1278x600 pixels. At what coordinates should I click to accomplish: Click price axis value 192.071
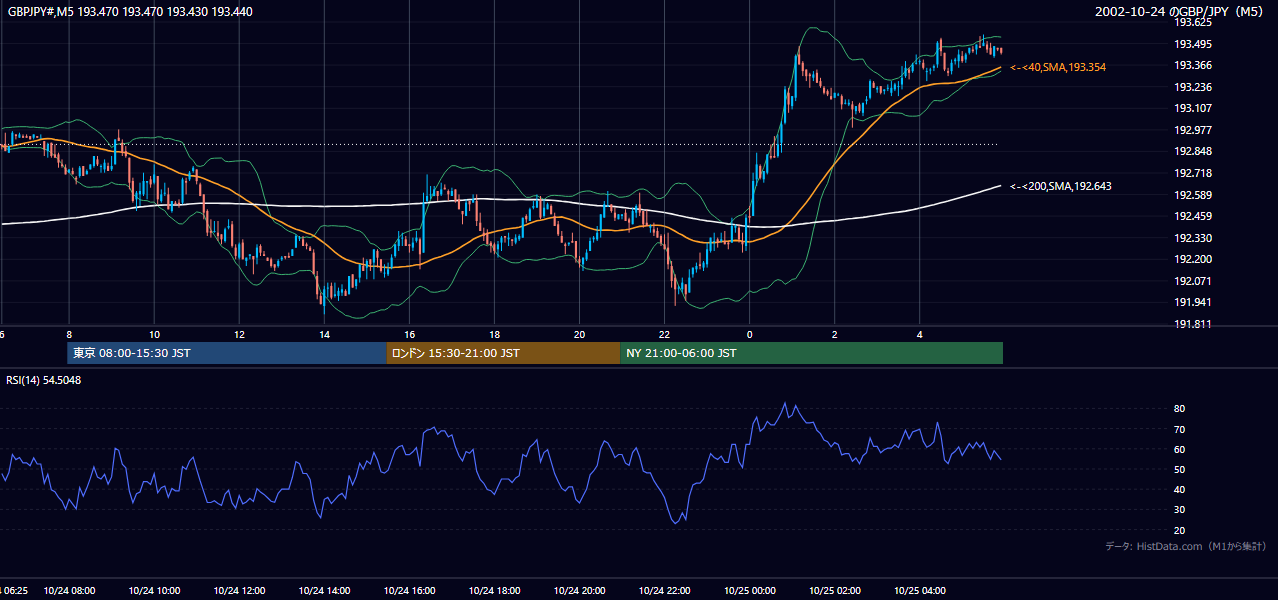(x=1192, y=281)
